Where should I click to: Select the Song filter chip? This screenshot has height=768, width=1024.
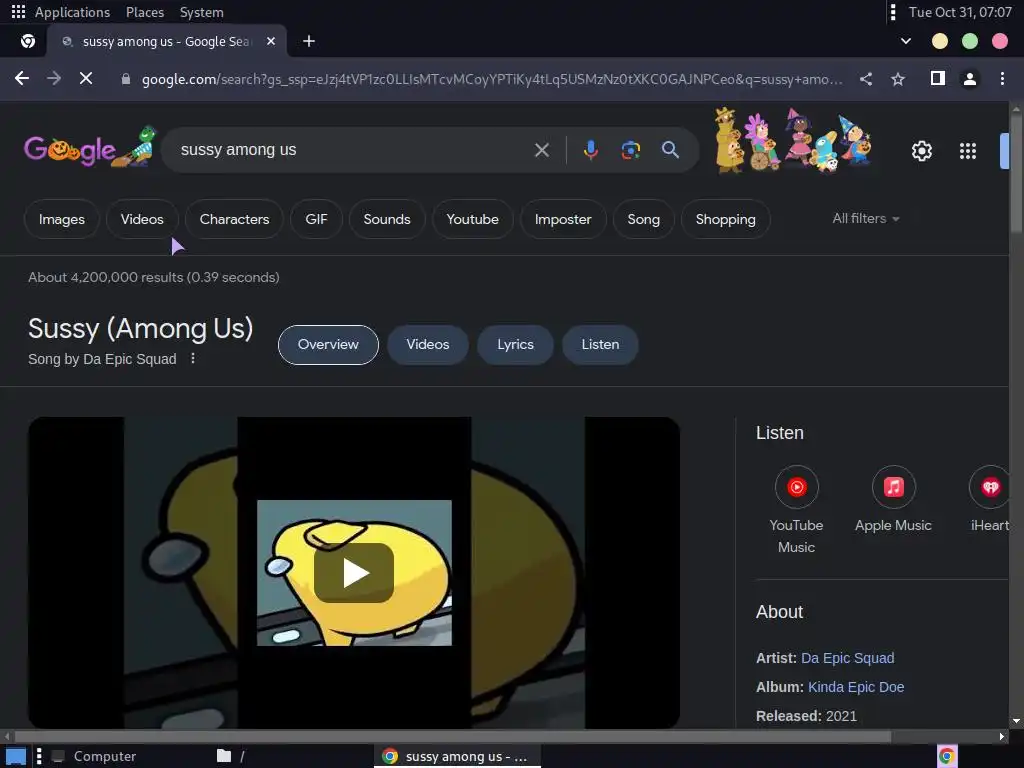[x=643, y=219]
